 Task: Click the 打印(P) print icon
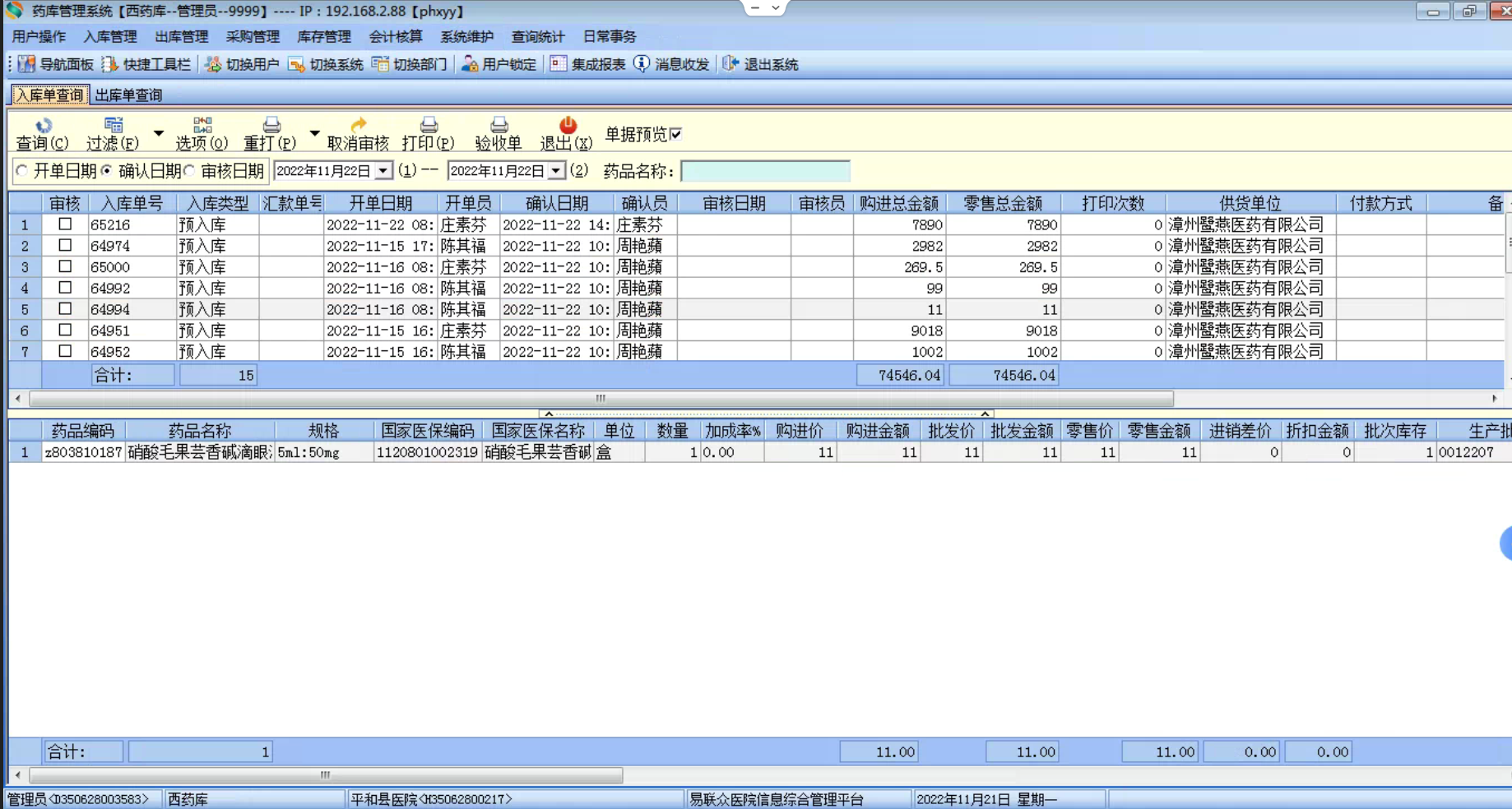tap(429, 125)
